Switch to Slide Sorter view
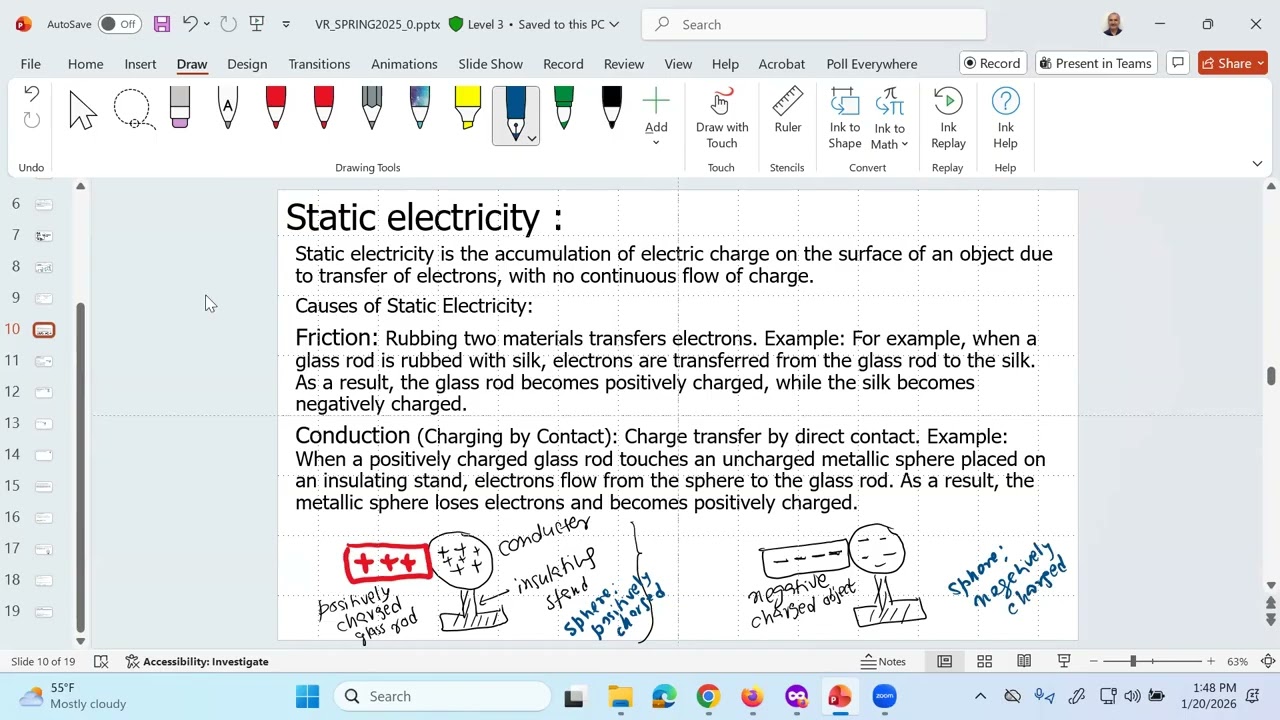The width and height of the screenshot is (1280, 720). [x=984, y=661]
